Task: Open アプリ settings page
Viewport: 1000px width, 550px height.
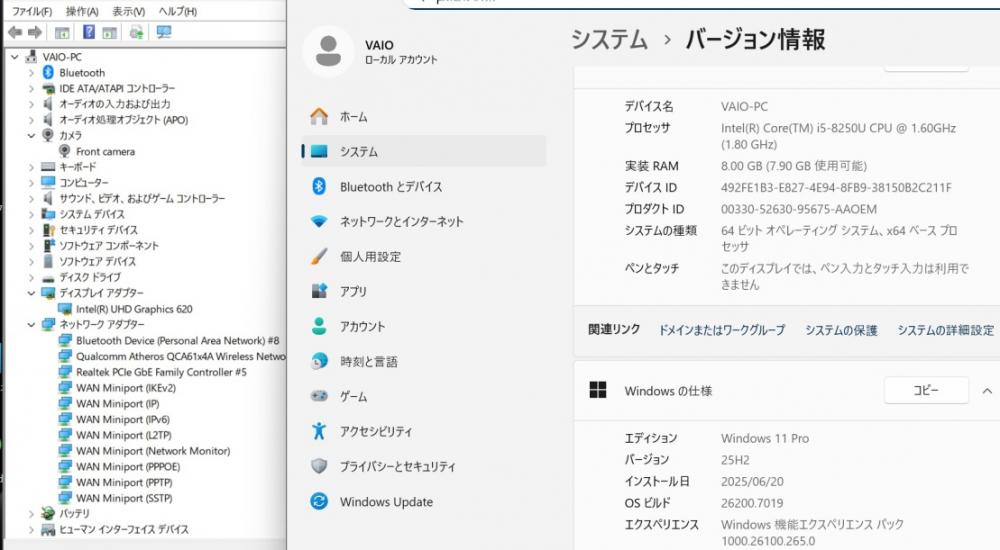Action: coord(423,291)
